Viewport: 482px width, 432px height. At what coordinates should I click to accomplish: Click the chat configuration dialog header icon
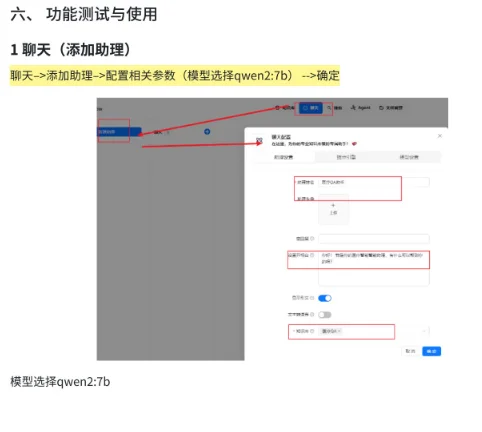point(259,140)
